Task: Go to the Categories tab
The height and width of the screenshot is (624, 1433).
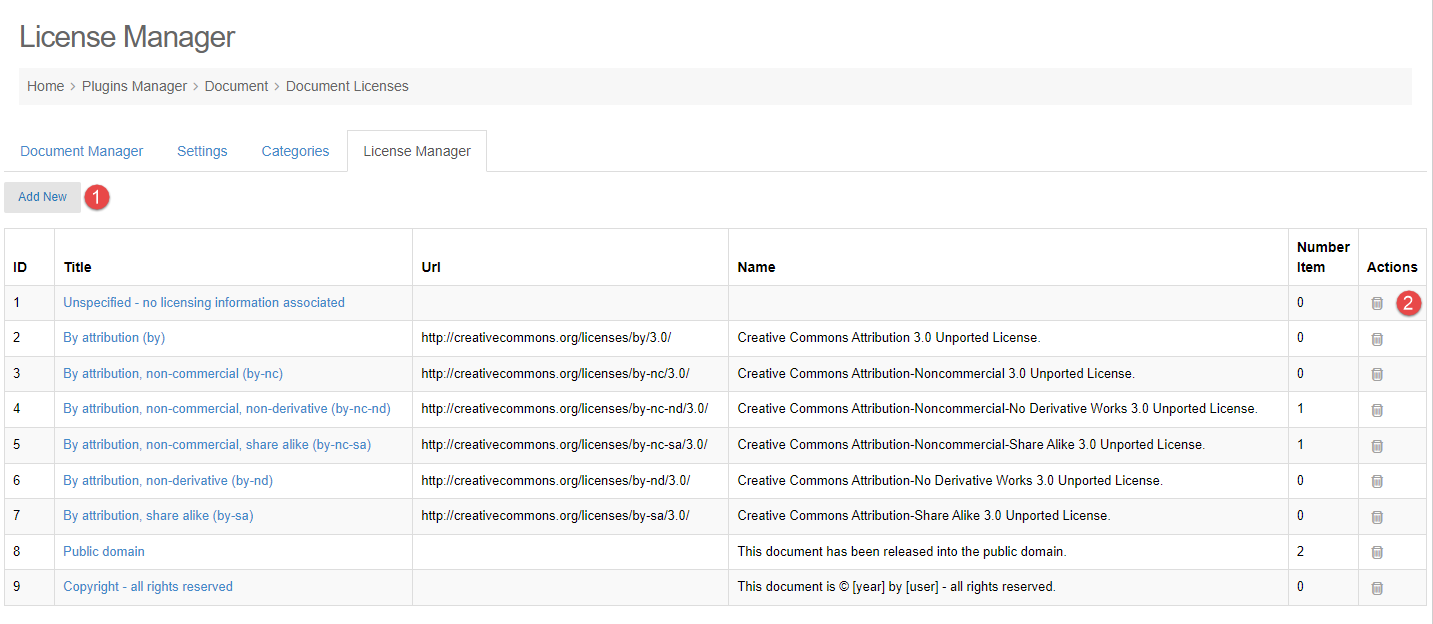Action: click(x=295, y=151)
